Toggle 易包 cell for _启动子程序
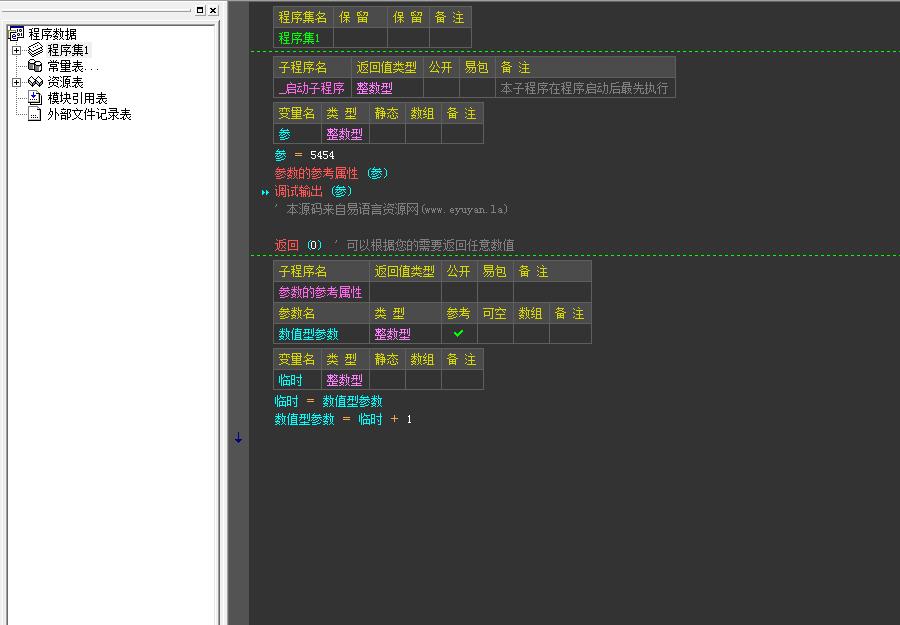Screen dimensions: 900x625 (477, 88)
